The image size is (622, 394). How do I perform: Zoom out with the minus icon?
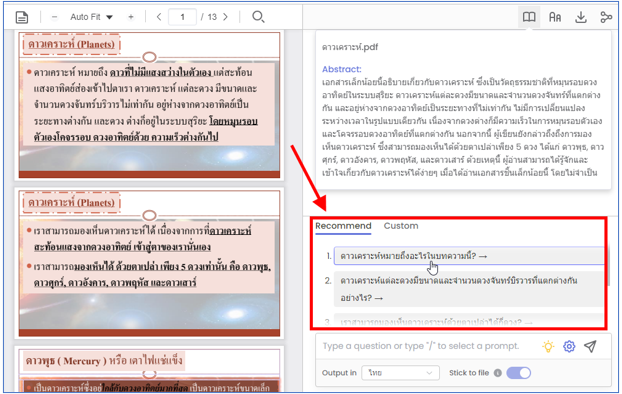tap(55, 17)
